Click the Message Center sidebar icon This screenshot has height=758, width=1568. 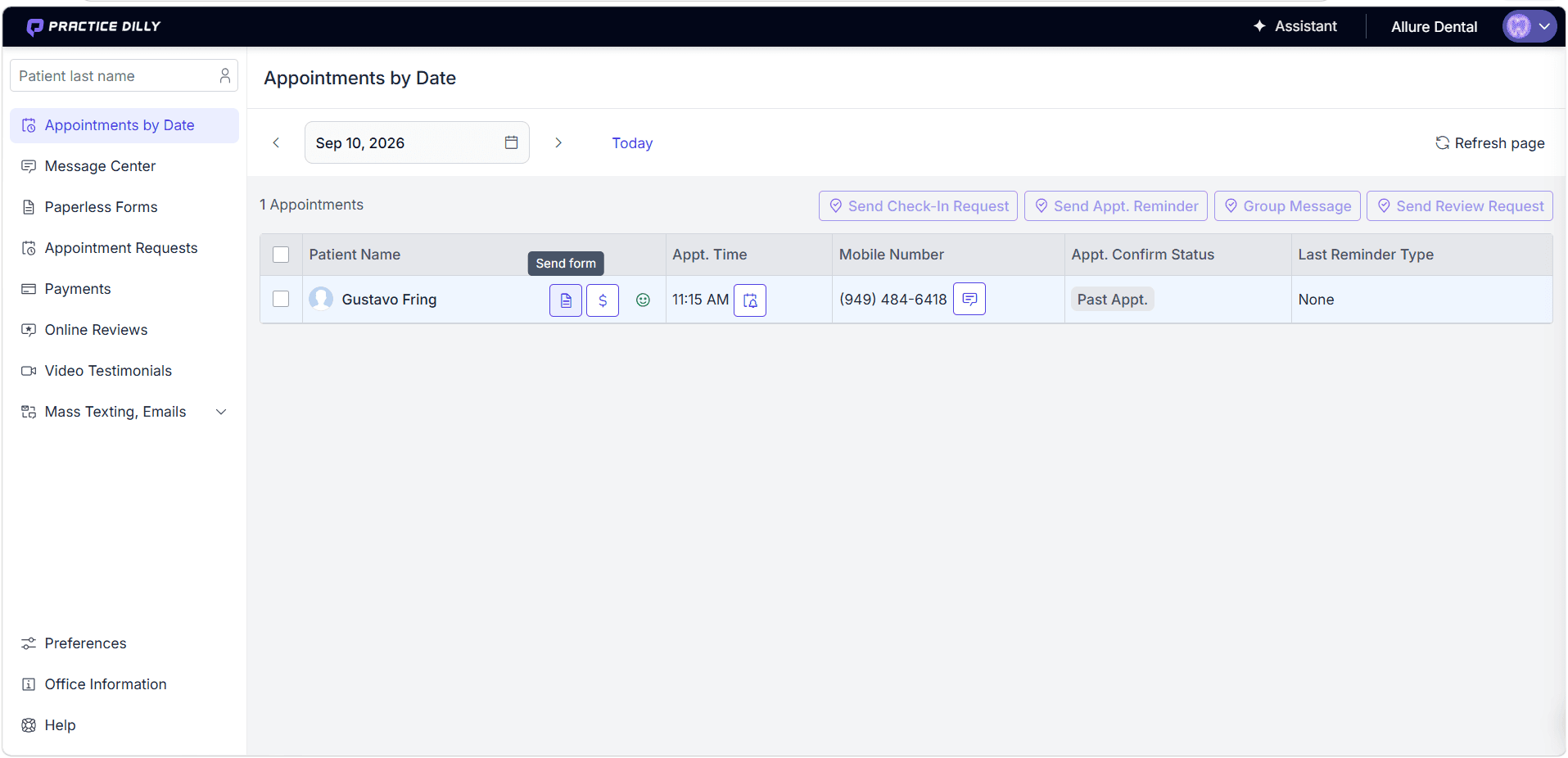[x=29, y=166]
